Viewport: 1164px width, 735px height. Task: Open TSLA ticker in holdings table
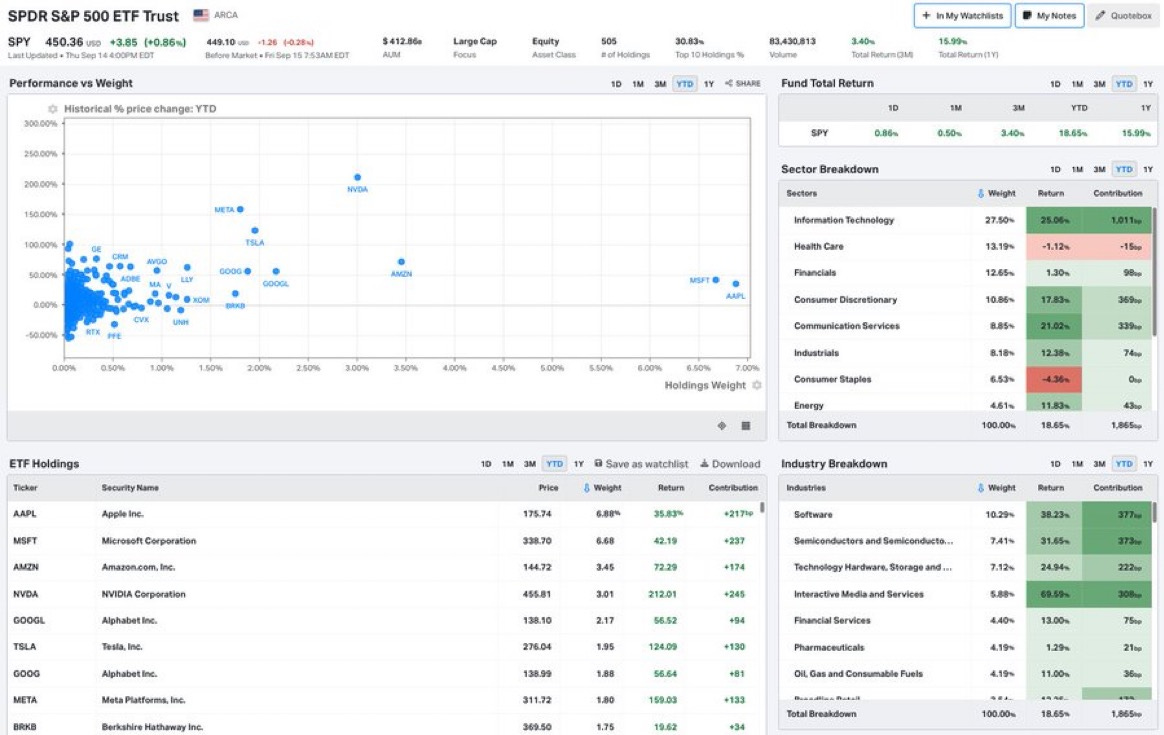[x=24, y=647]
